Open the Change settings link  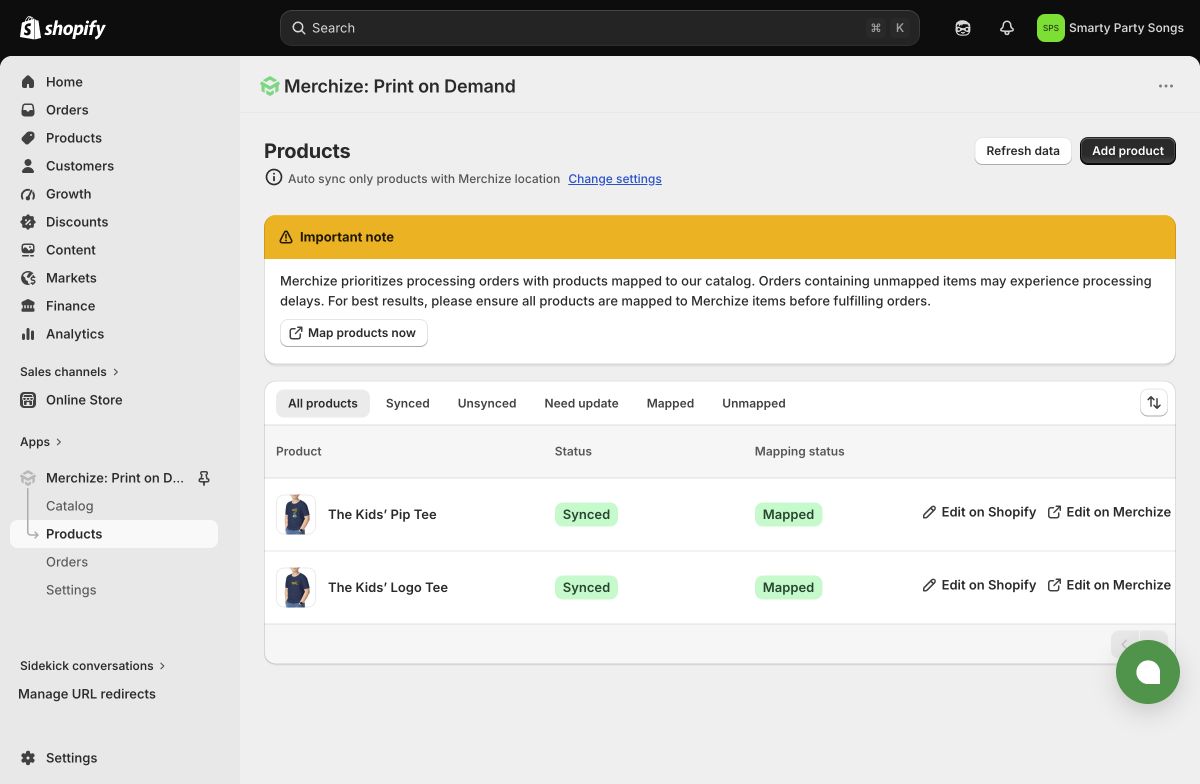(x=615, y=179)
